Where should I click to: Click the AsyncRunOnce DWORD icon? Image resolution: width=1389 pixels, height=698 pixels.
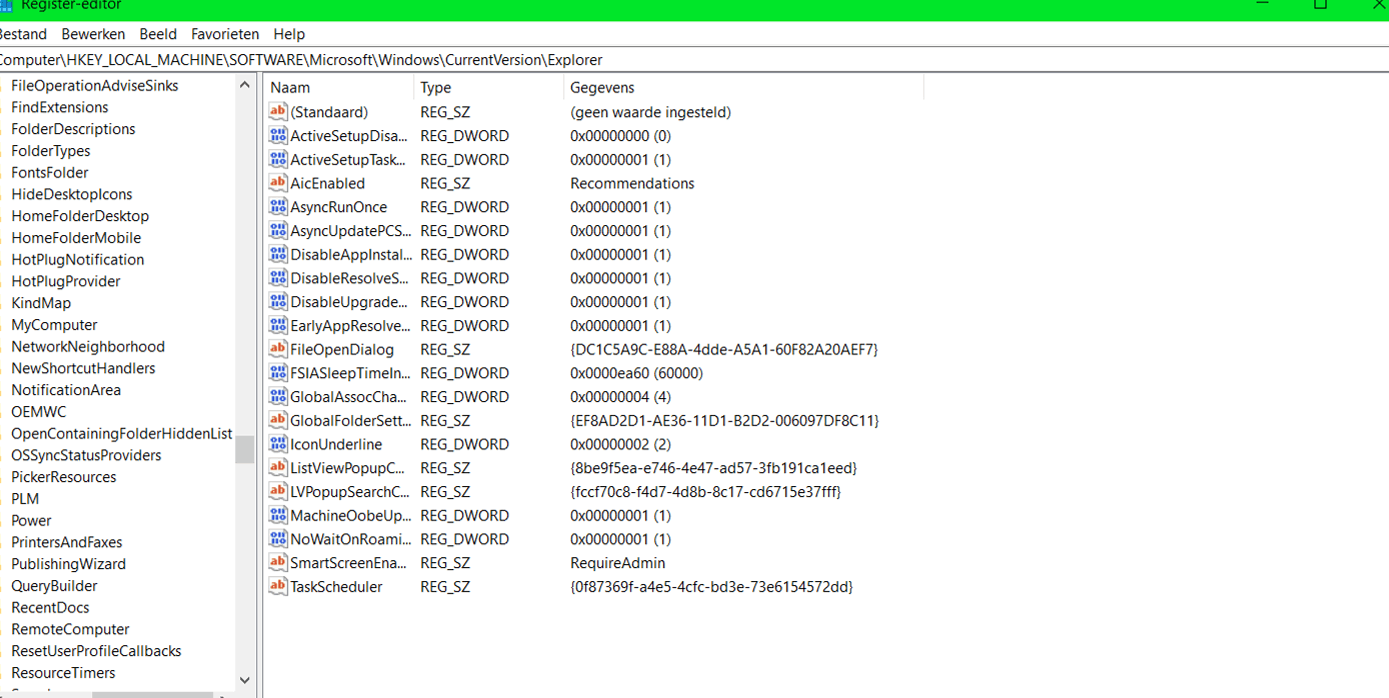(278, 206)
